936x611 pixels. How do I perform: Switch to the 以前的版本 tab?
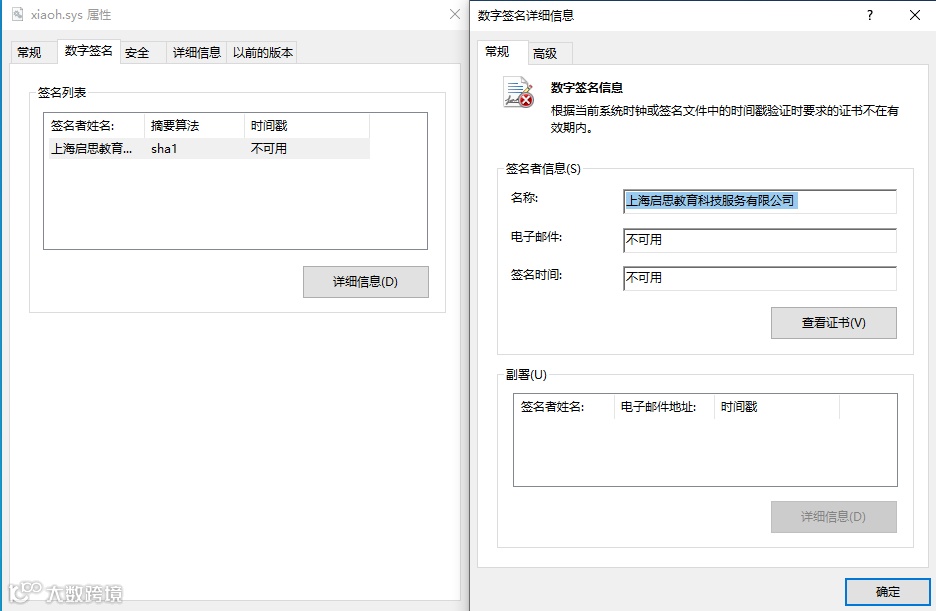click(x=263, y=53)
